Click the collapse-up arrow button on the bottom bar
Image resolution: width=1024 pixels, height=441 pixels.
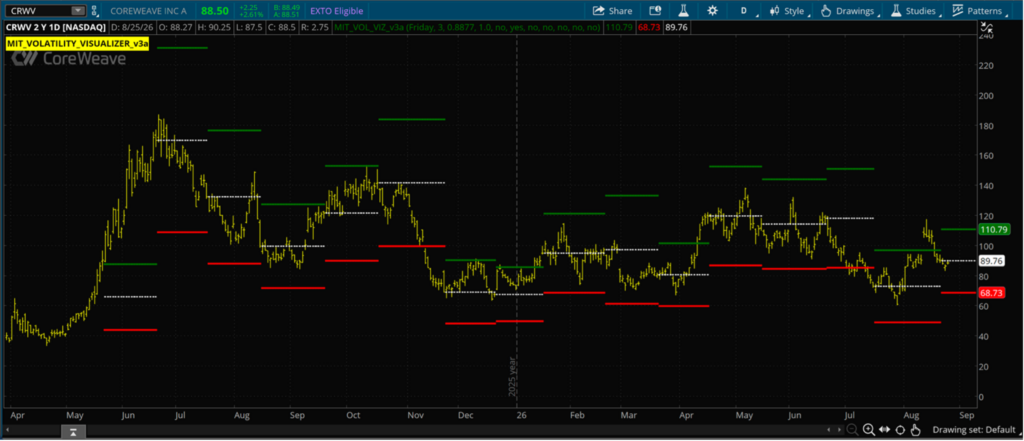(x=74, y=431)
